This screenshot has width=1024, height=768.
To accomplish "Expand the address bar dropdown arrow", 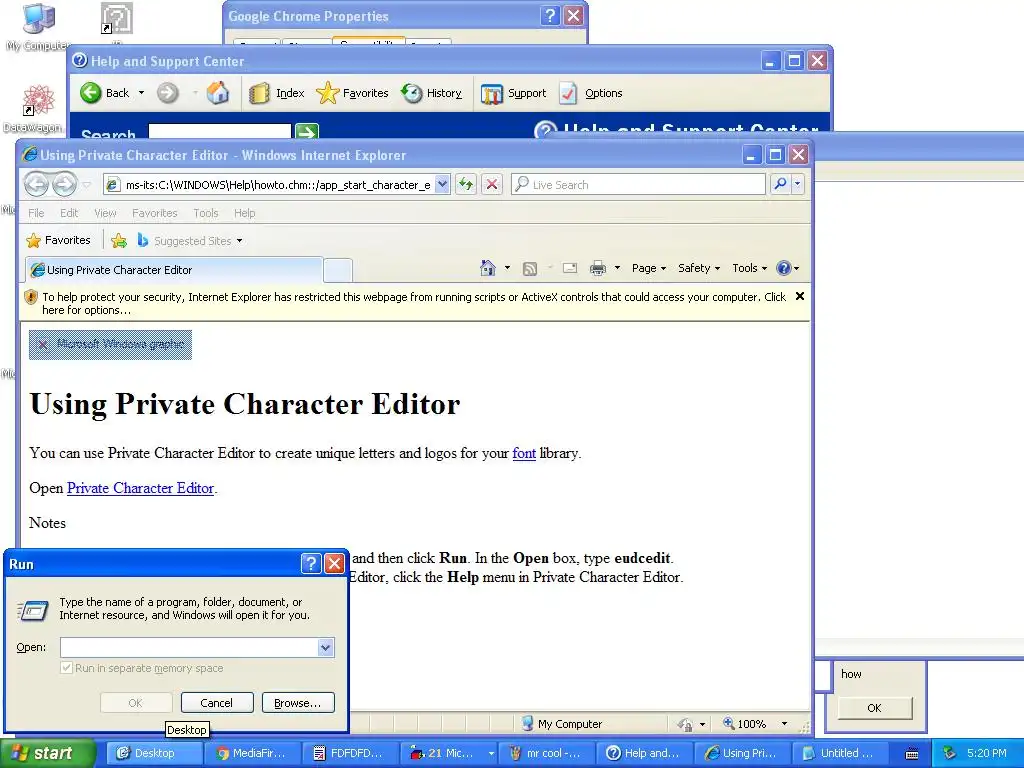I will pos(442,185).
